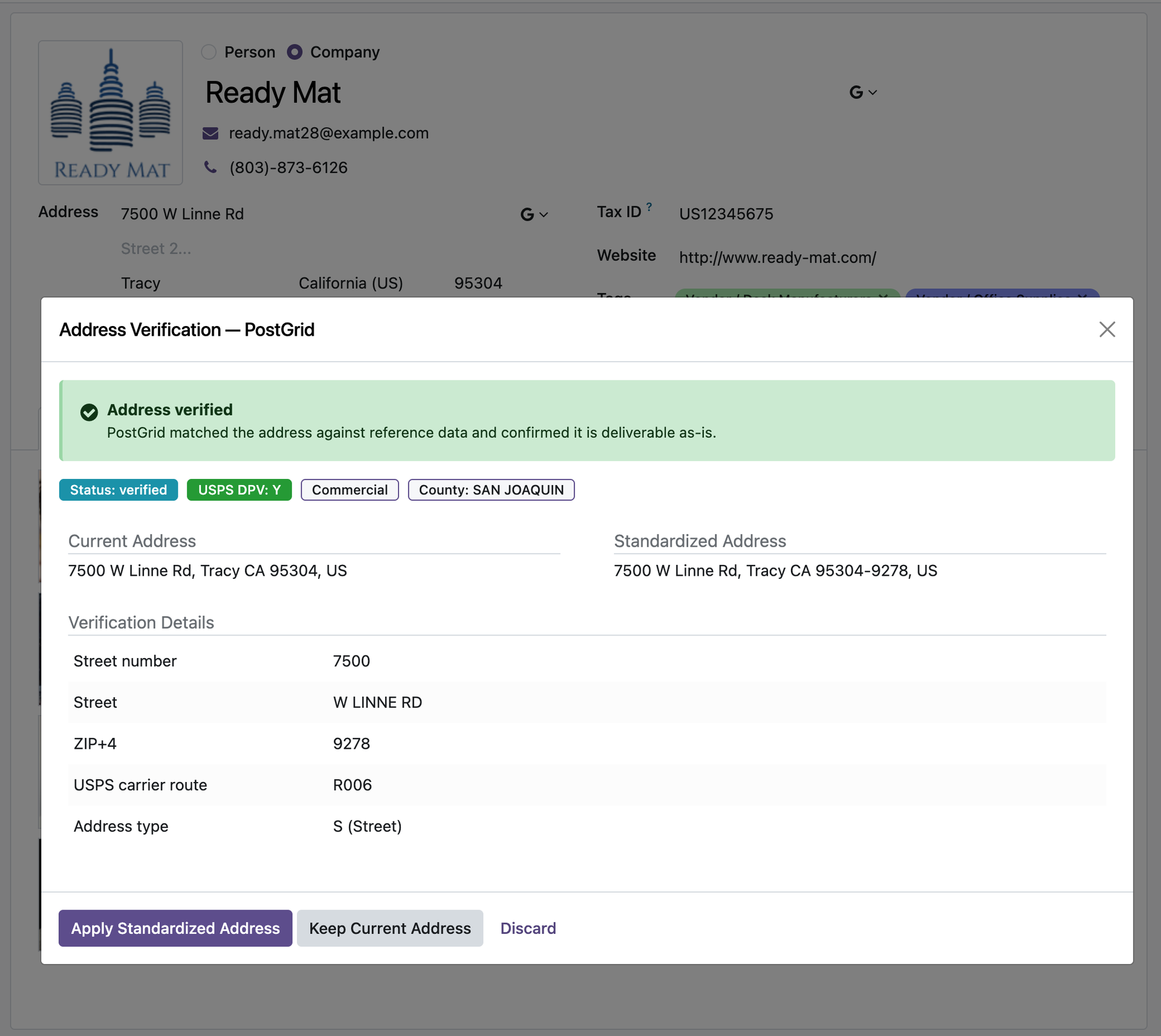Click the email field ready.mat28@example.com
The image size is (1161, 1036).
click(328, 133)
